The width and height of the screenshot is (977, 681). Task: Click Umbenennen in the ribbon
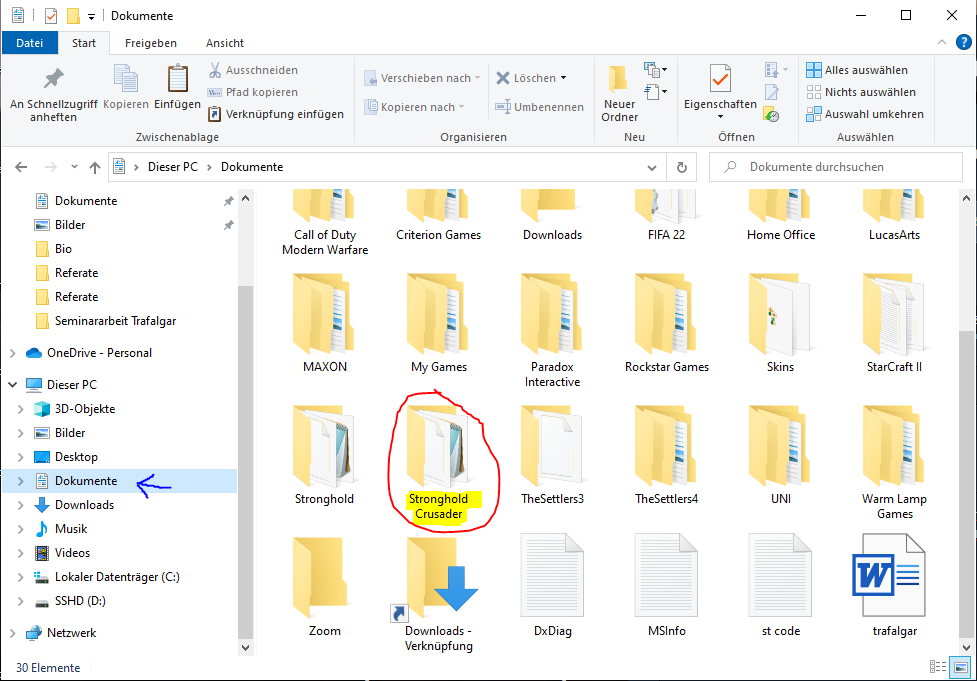540,107
